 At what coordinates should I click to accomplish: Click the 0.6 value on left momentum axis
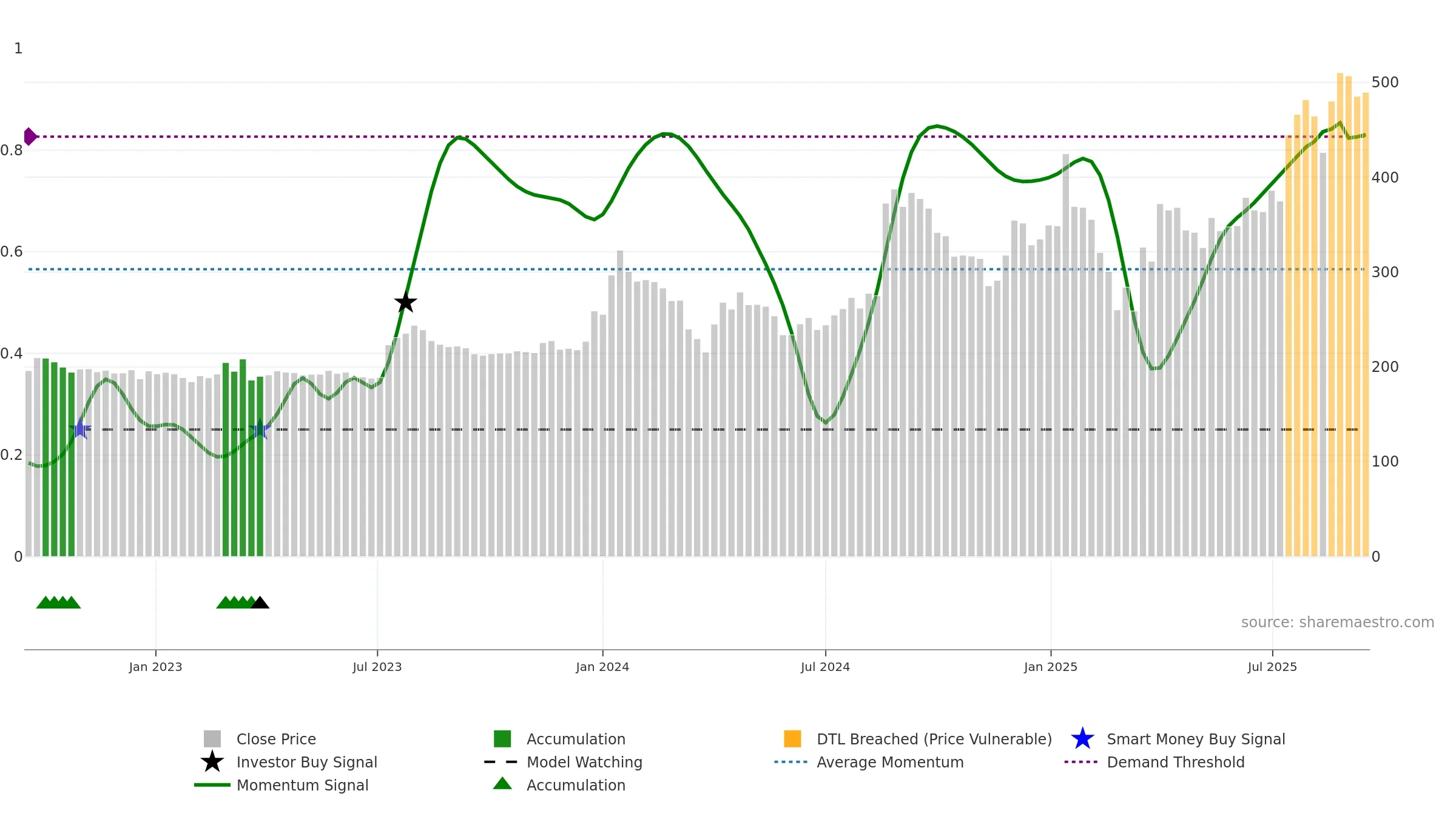click(x=12, y=252)
